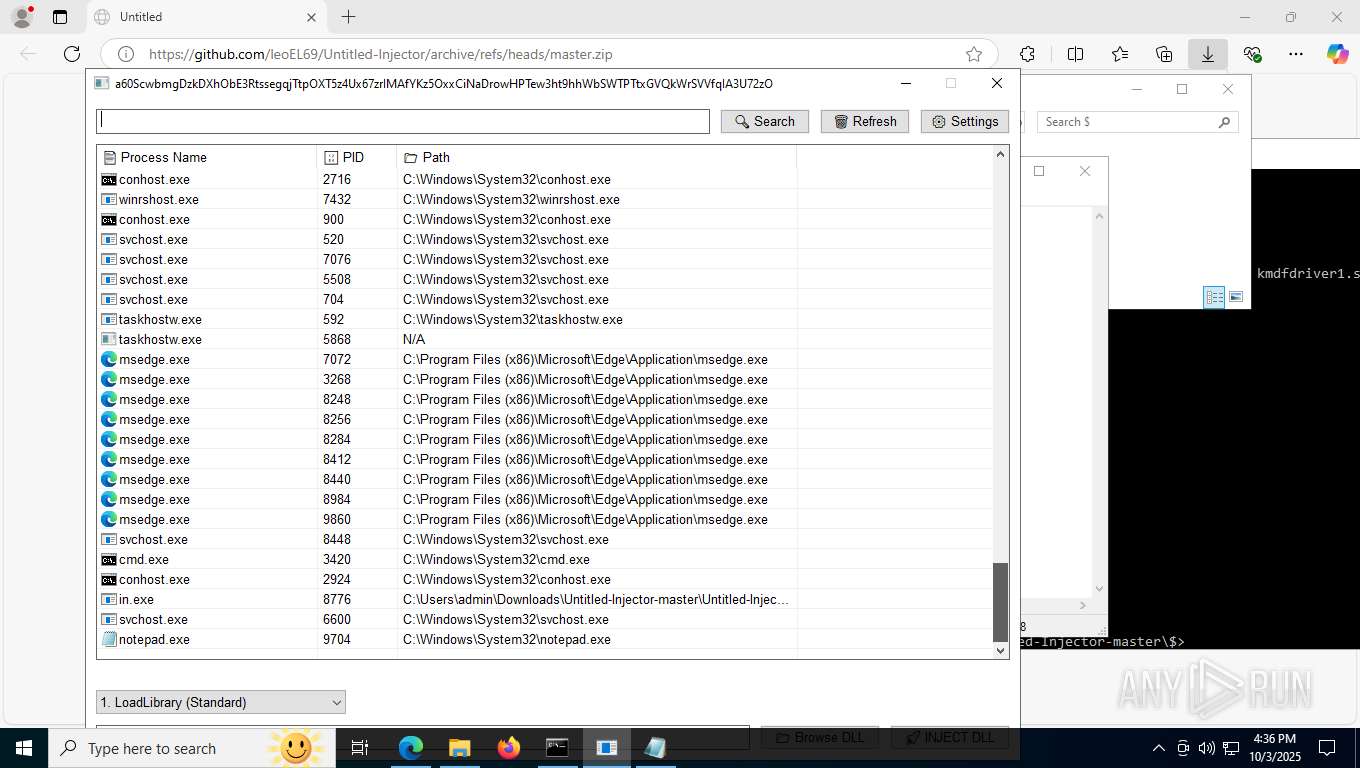Select svchost.exe with PID 7076
This screenshot has height=768, width=1360.
coord(545,259)
